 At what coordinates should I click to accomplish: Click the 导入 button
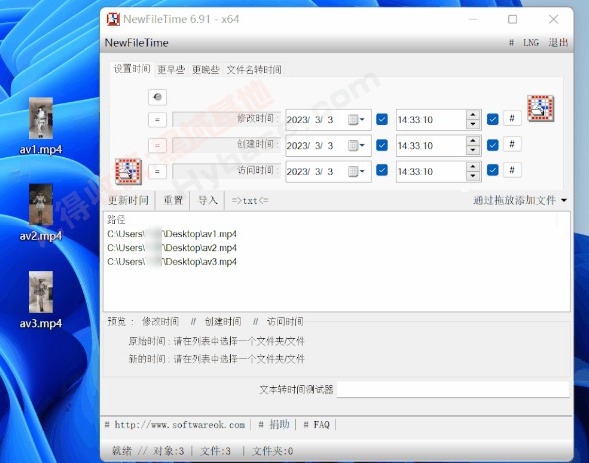(208, 200)
